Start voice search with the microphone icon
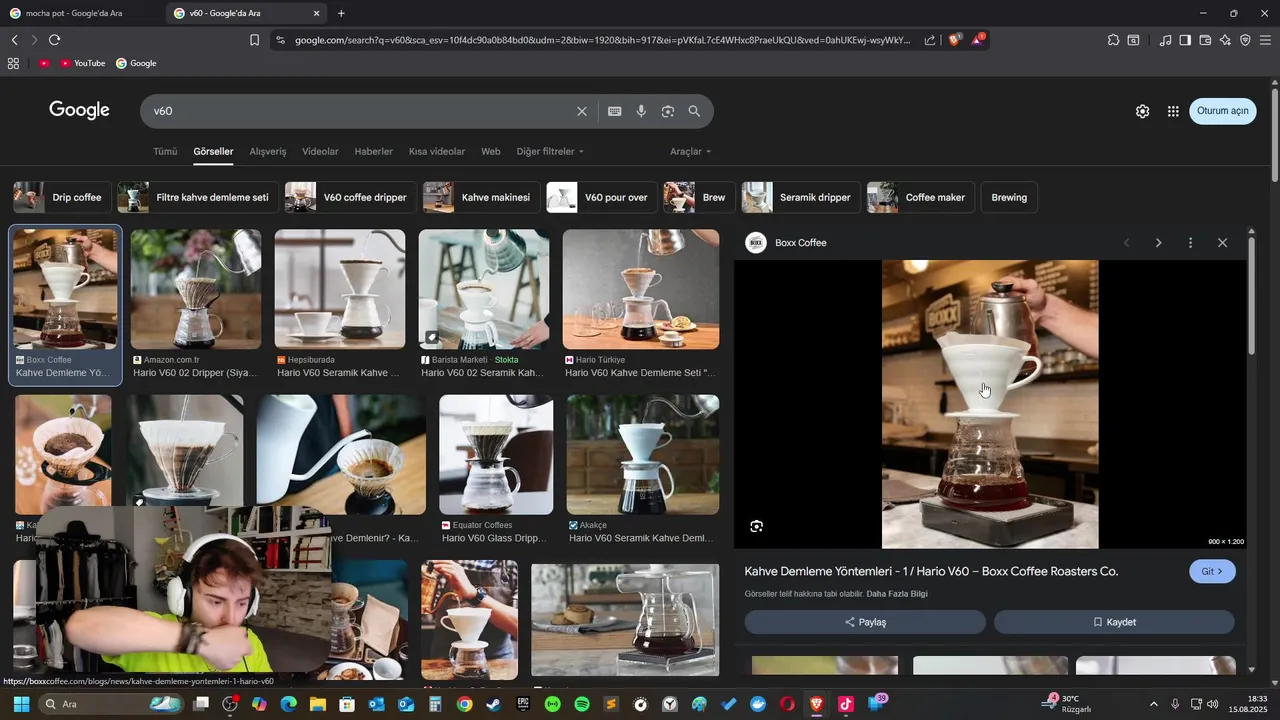The height and width of the screenshot is (720, 1280). pos(641,111)
